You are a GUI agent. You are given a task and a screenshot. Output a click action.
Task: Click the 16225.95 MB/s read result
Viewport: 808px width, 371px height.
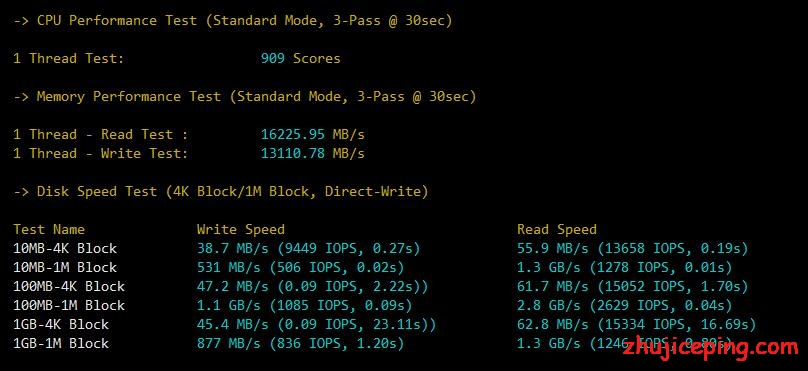tap(312, 135)
